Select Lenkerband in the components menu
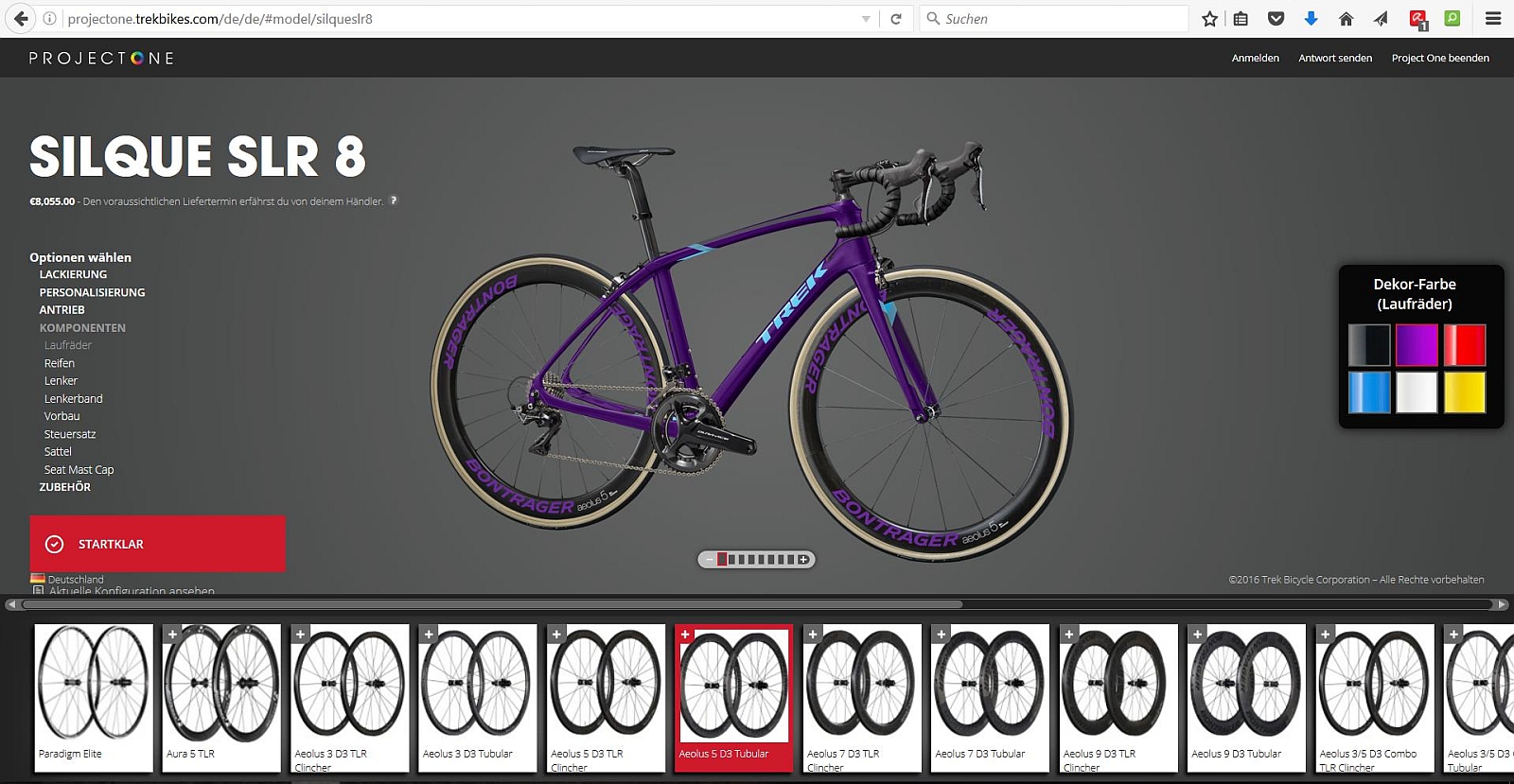The height and width of the screenshot is (784, 1514). 73,399
